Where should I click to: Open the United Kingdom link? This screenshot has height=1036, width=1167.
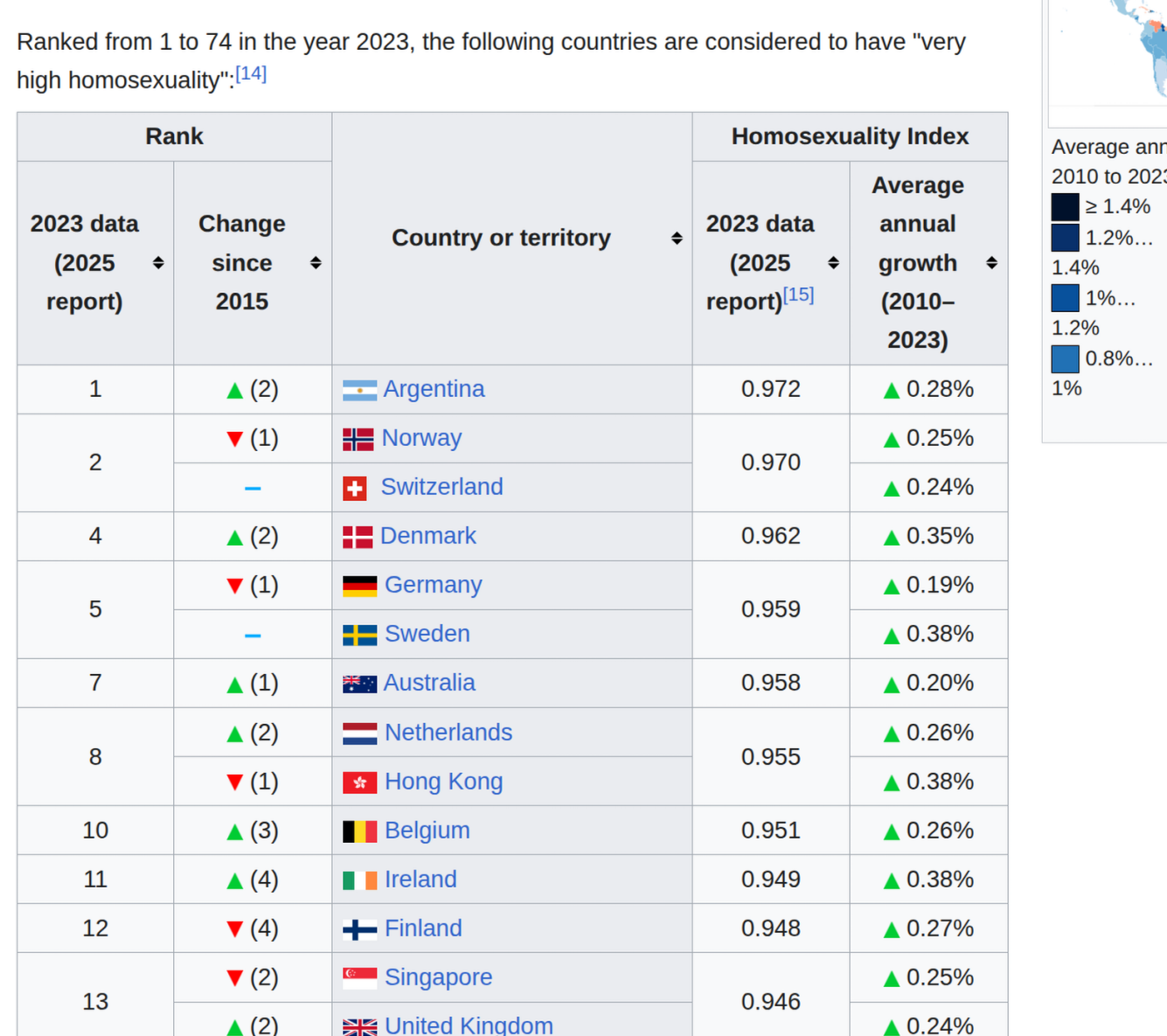point(469,1025)
